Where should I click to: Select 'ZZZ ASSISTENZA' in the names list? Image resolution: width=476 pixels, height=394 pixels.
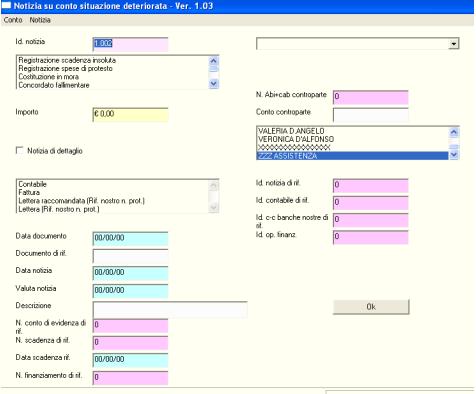click(352, 156)
